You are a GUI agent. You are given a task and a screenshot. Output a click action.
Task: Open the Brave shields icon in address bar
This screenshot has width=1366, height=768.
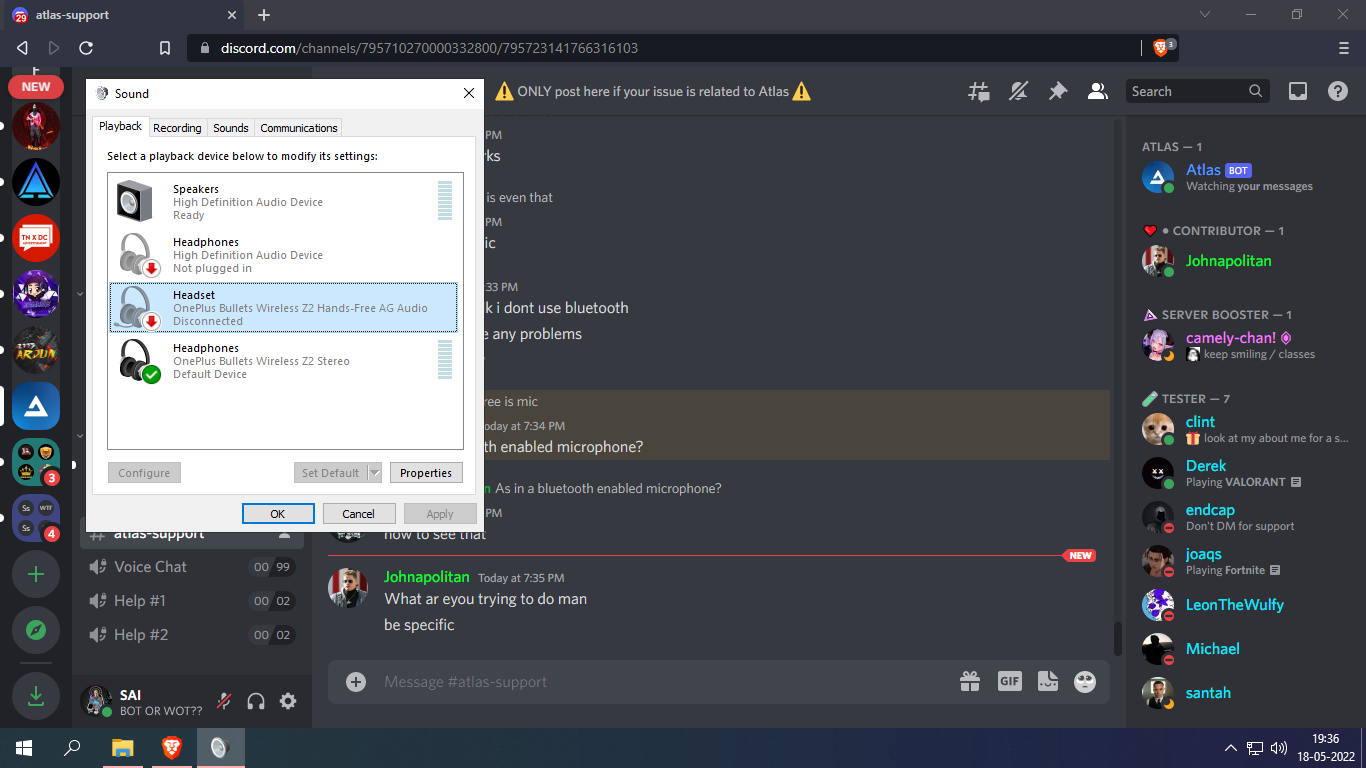1163,48
